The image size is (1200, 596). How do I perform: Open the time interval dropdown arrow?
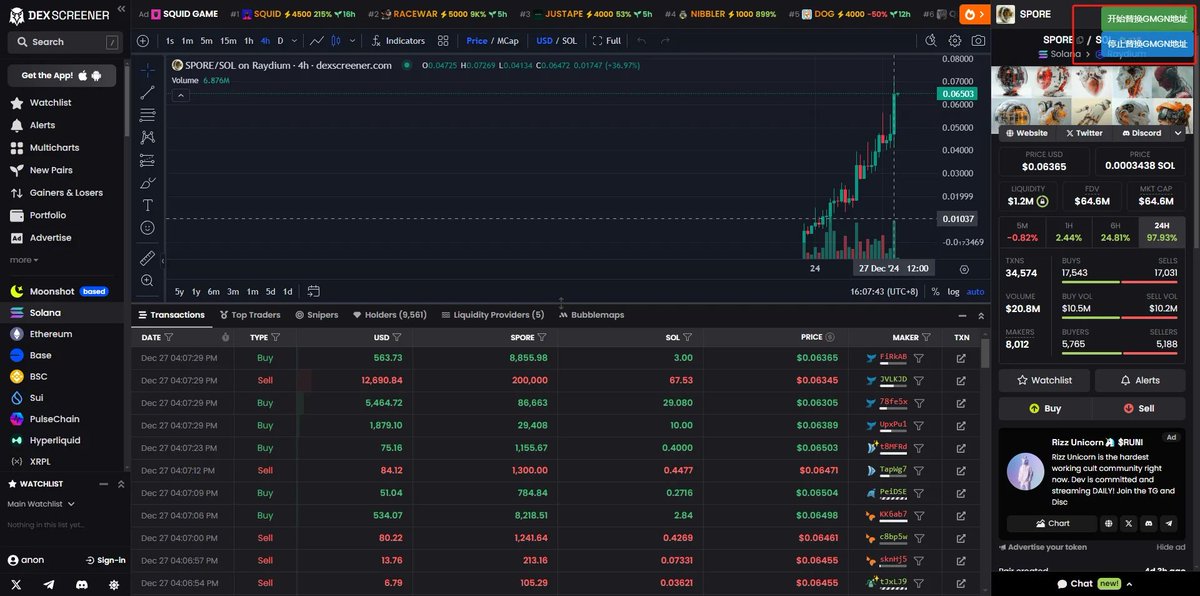point(293,41)
